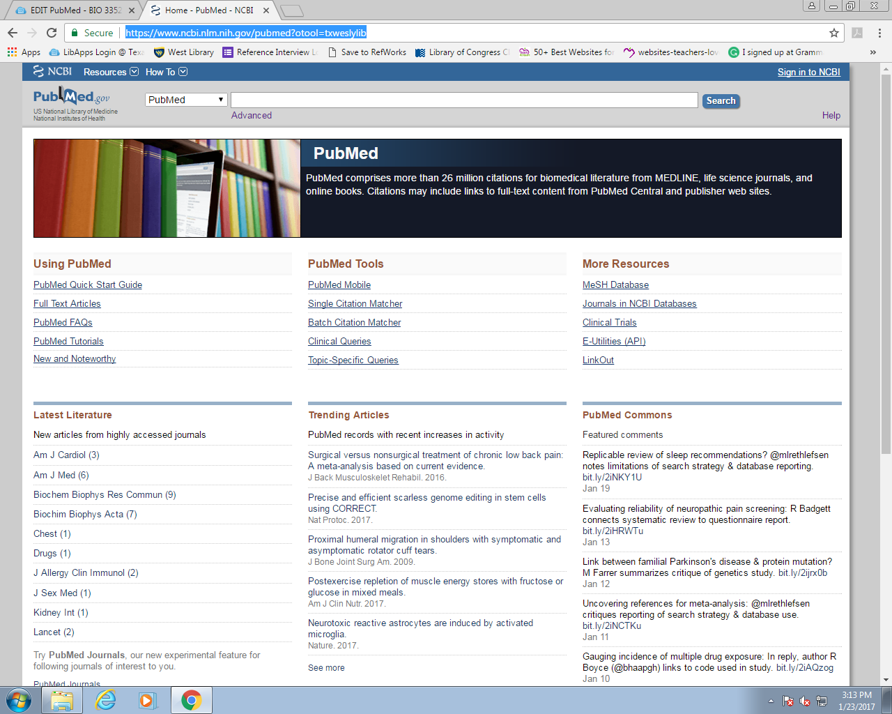892x714 pixels.
Task: Open the Grammarly signed up bookmark
Action: (775, 52)
